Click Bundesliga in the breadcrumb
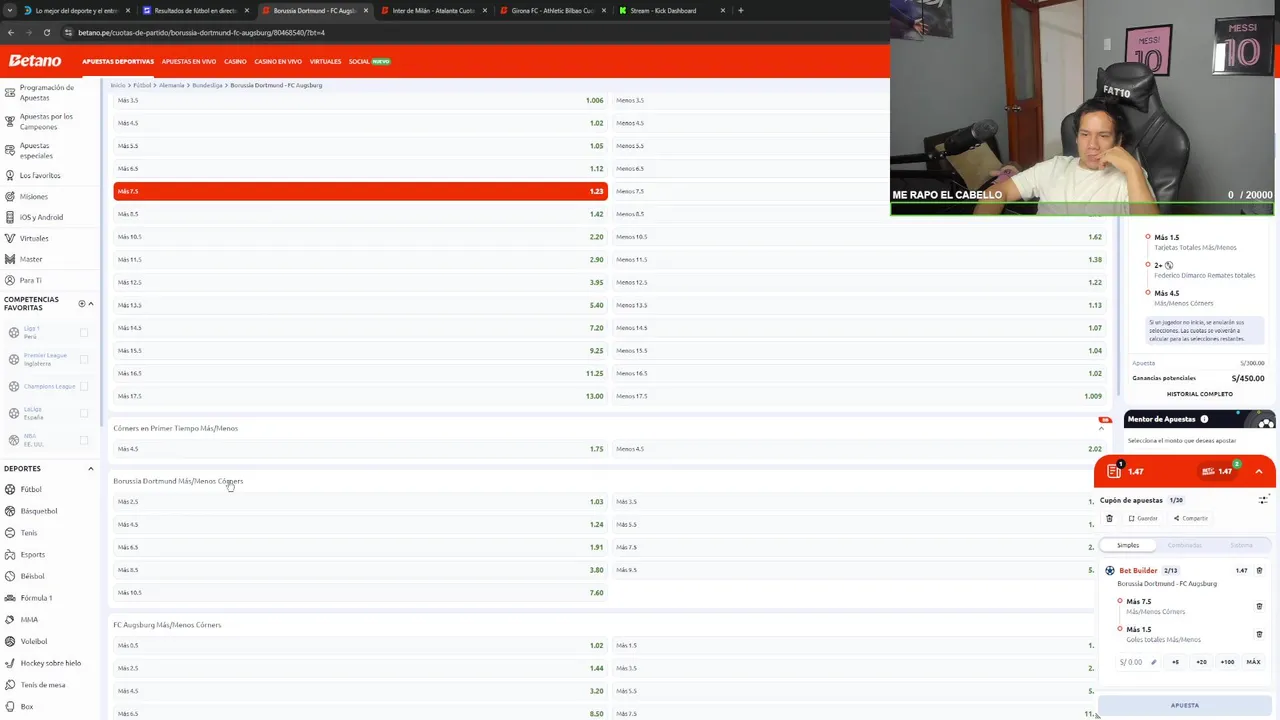The width and height of the screenshot is (1280, 720). [x=207, y=85]
